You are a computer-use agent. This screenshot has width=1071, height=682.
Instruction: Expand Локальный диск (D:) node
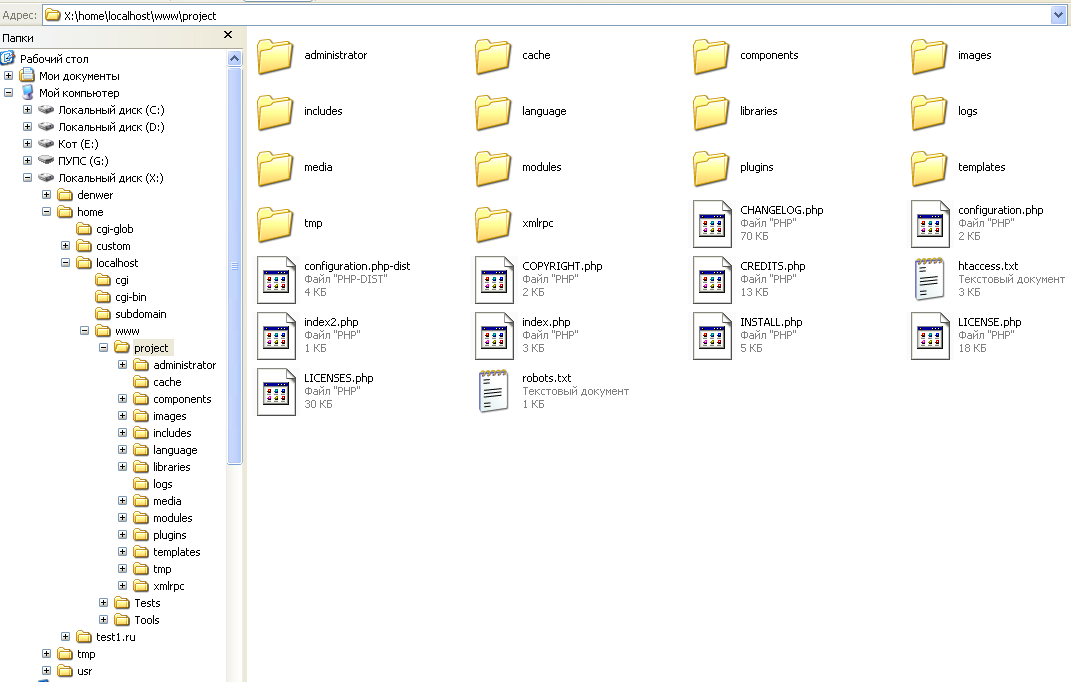pos(27,126)
